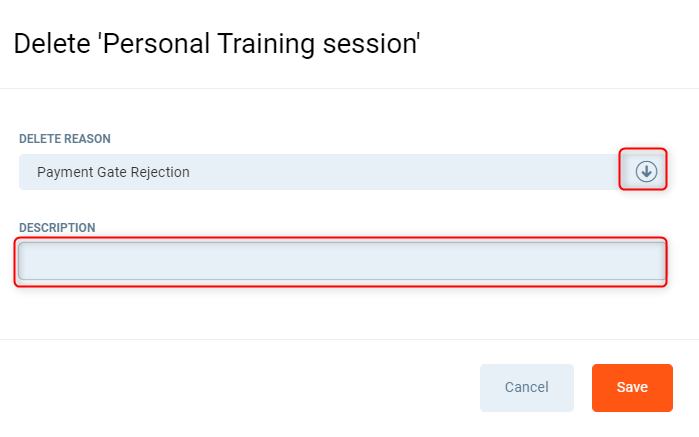The image size is (699, 437).
Task: Change the selected delete reason
Action: coord(320,172)
